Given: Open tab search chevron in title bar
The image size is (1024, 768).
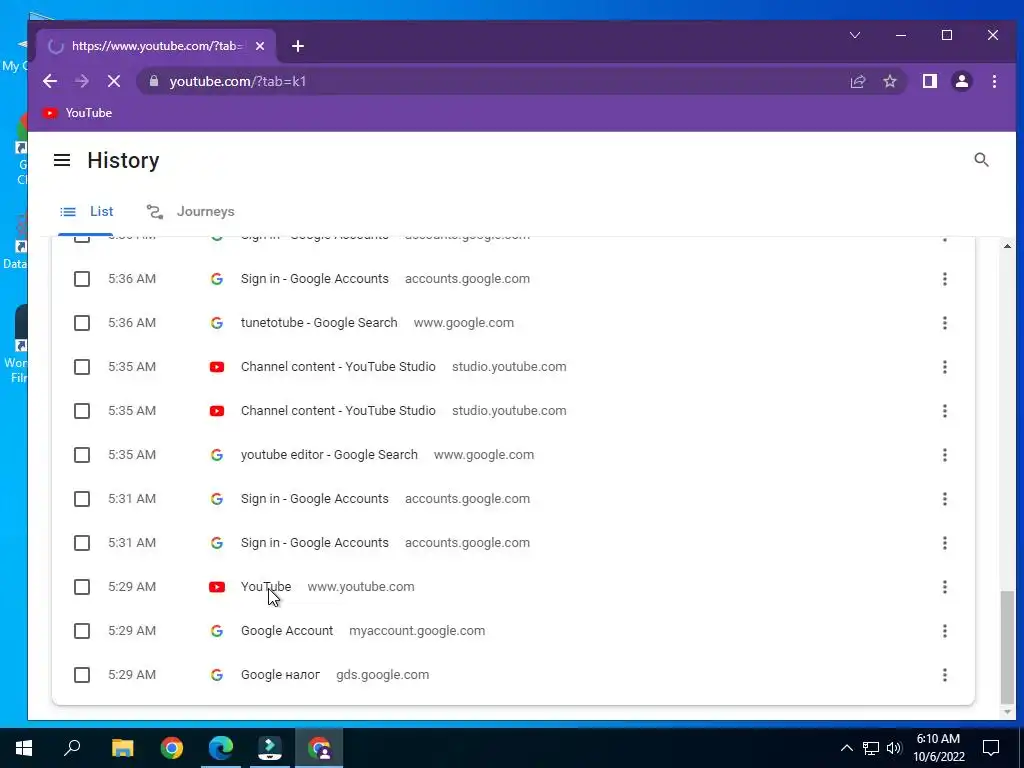Looking at the screenshot, I should click(854, 35).
